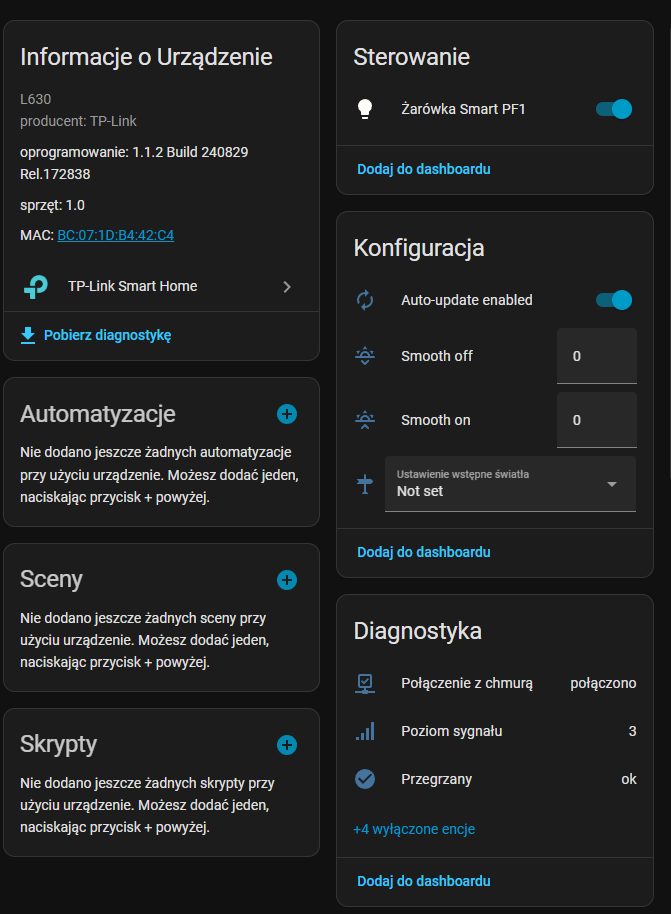Click the Przegrzany label
The width and height of the screenshot is (671, 914).
[x=437, y=779]
